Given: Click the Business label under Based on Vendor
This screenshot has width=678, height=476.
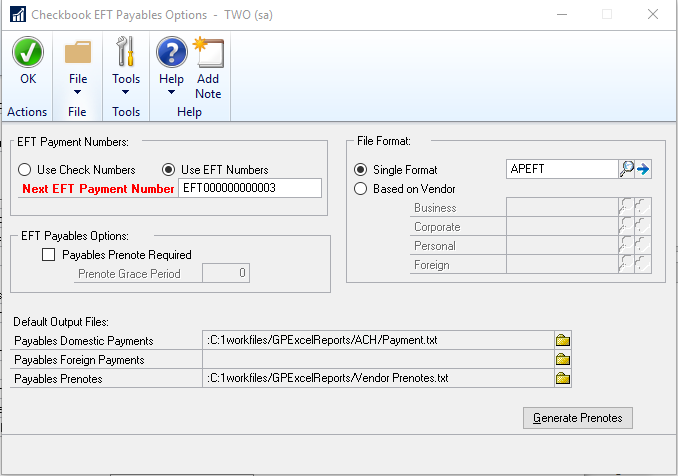Looking at the screenshot, I should click(x=435, y=208).
